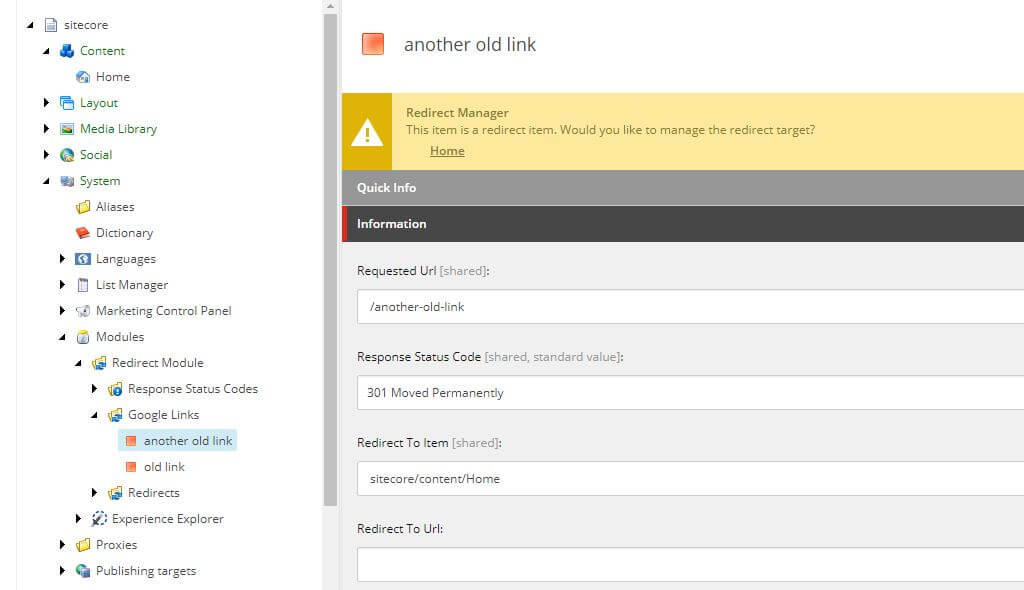Image resolution: width=1024 pixels, height=590 pixels.
Task: Expand the Response Status Codes node
Action: pyautogui.click(x=94, y=389)
